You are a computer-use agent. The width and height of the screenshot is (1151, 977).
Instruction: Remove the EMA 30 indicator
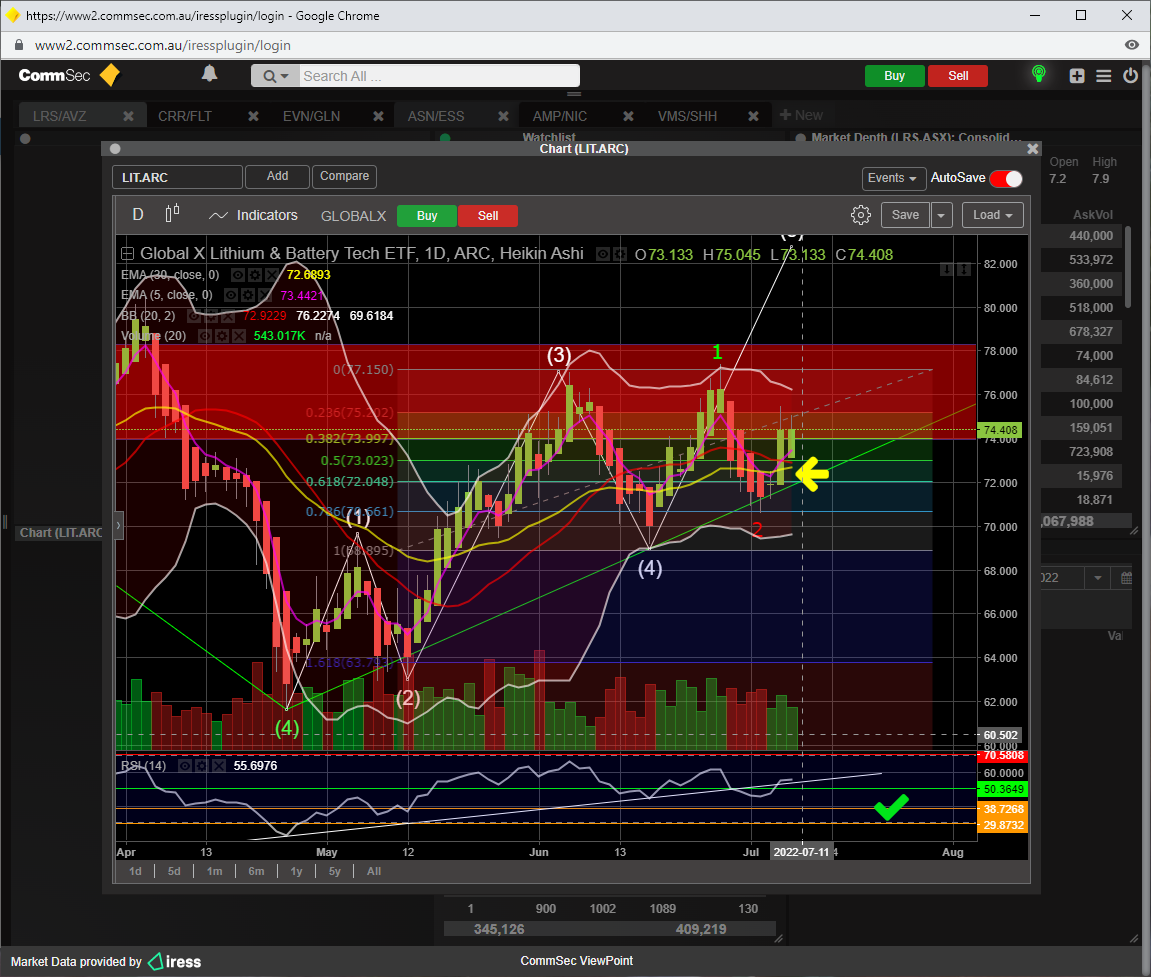coord(271,275)
